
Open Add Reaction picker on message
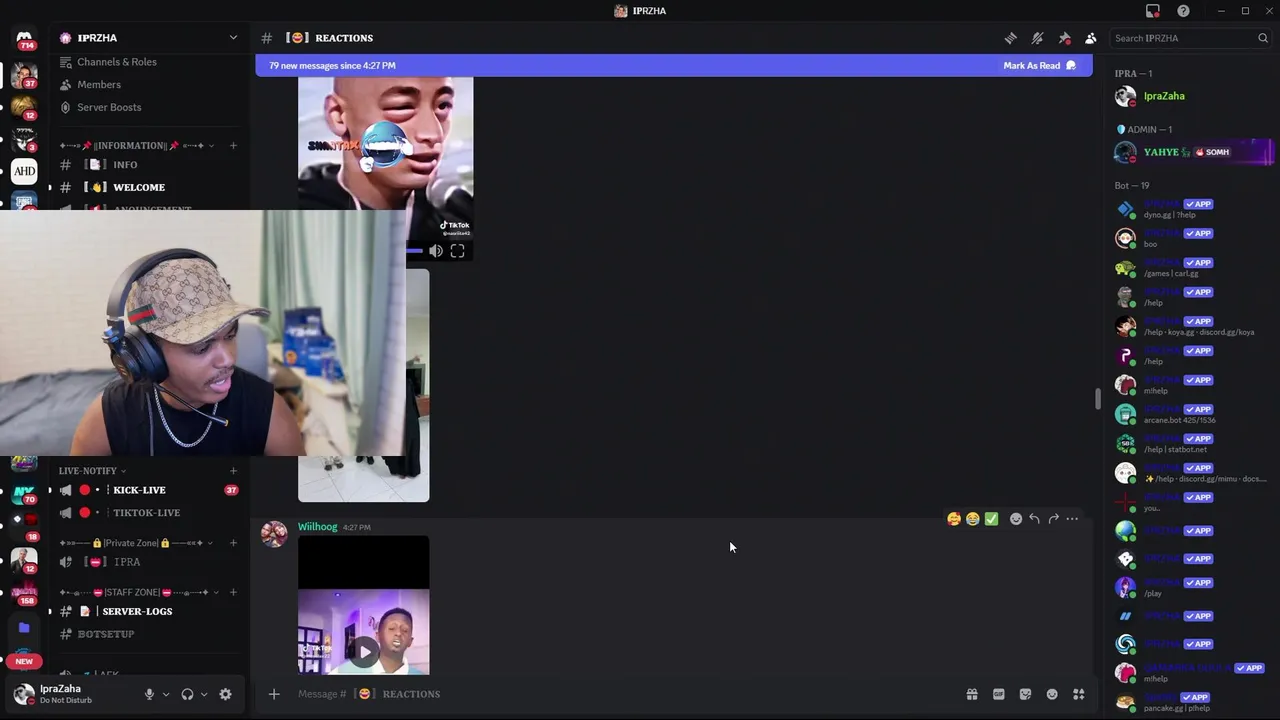click(x=1015, y=519)
